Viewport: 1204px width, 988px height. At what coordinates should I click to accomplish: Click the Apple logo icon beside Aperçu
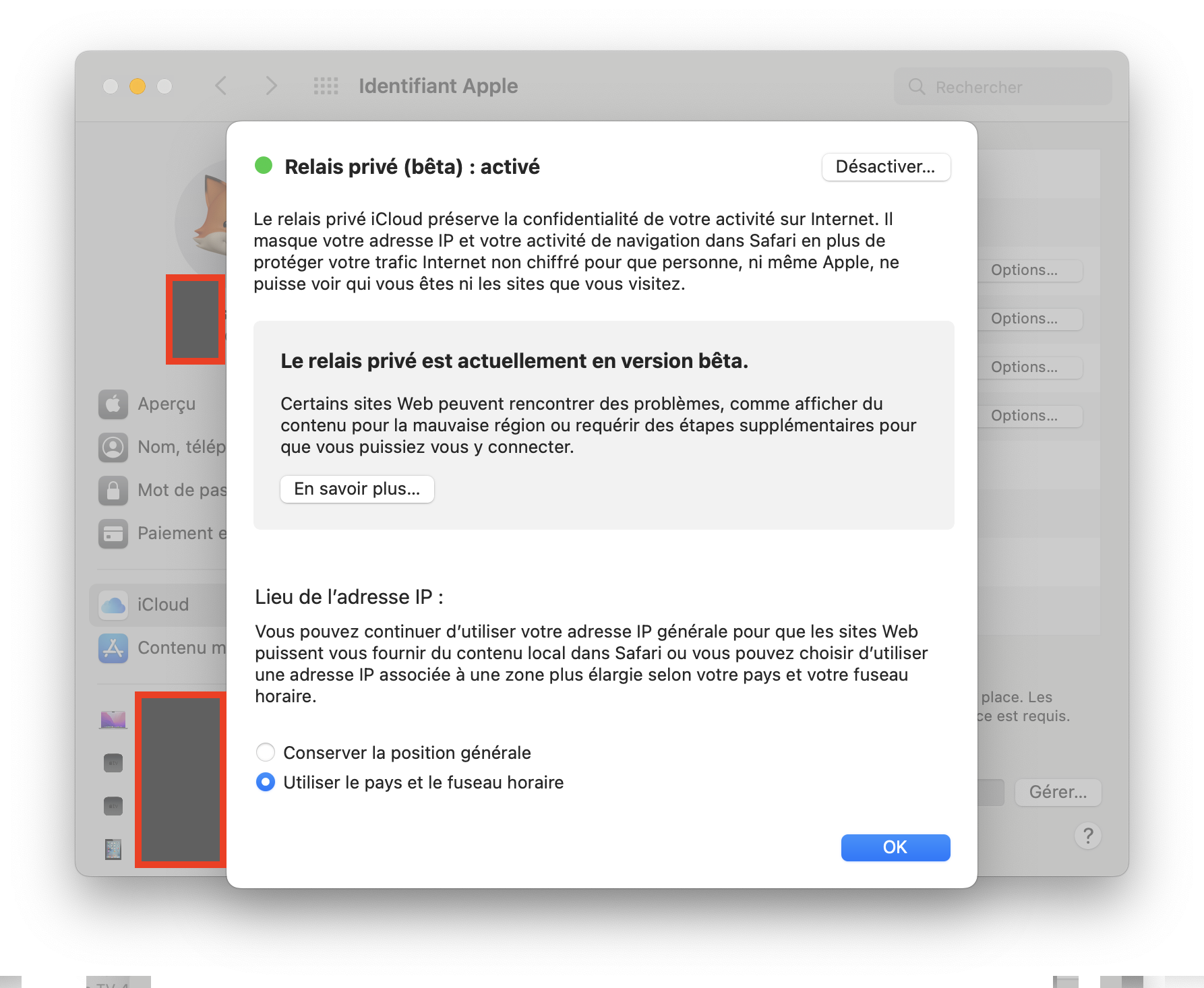(113, 404)
